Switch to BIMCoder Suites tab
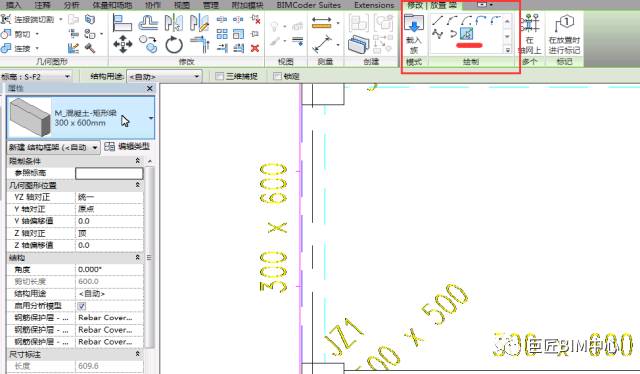Image resolution: width=640 pixels, height=374 pixels. click(309, 5)
